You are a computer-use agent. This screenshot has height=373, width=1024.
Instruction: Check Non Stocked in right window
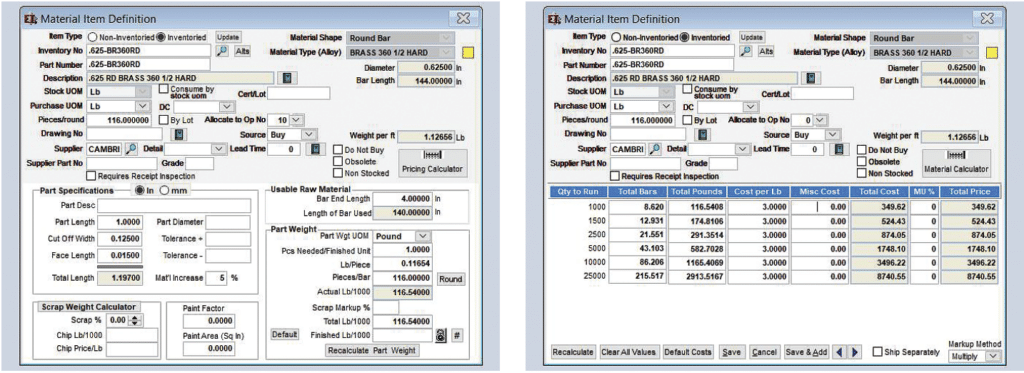pyautogui.click(x=861, y=174)
